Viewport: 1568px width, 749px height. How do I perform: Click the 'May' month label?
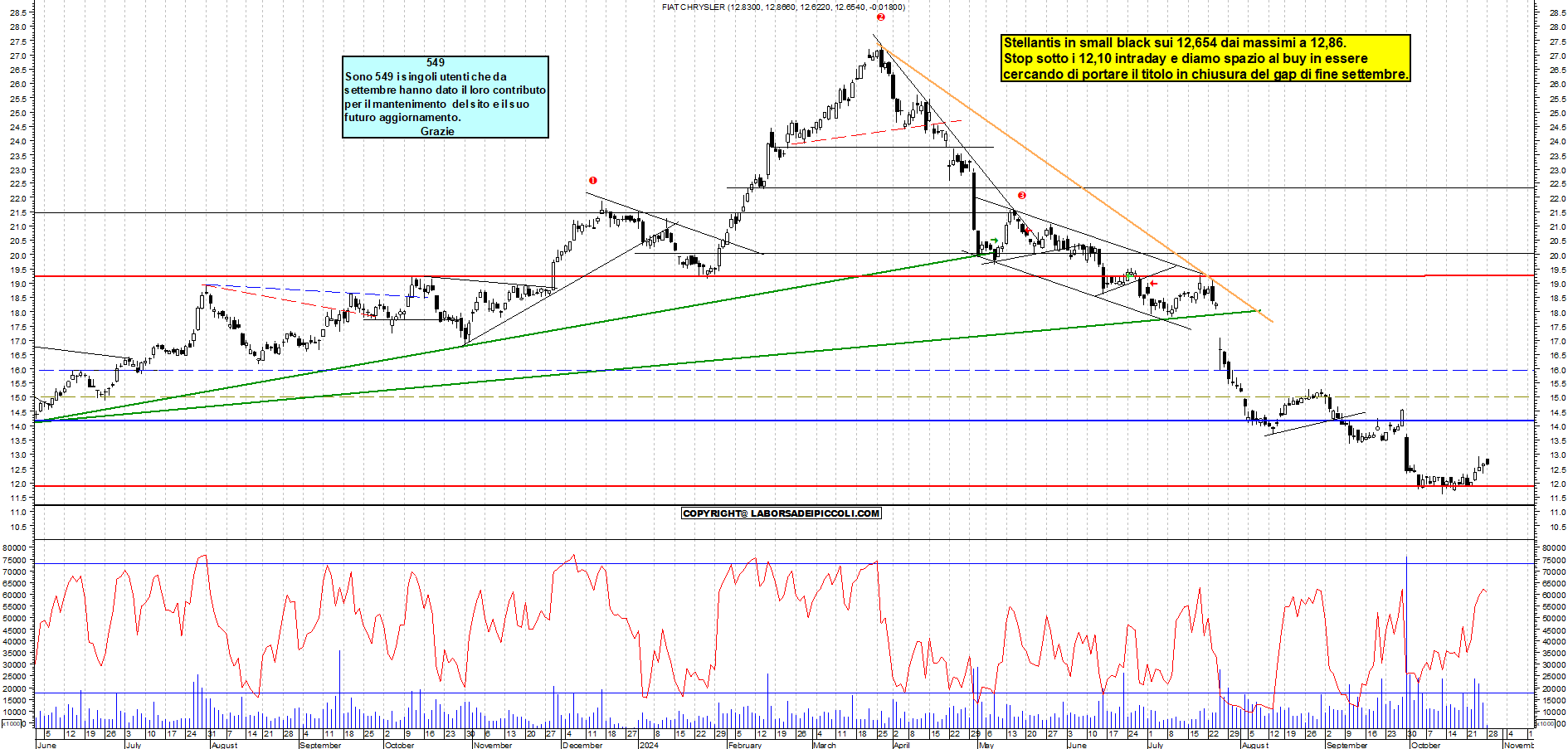coord(986,745)
